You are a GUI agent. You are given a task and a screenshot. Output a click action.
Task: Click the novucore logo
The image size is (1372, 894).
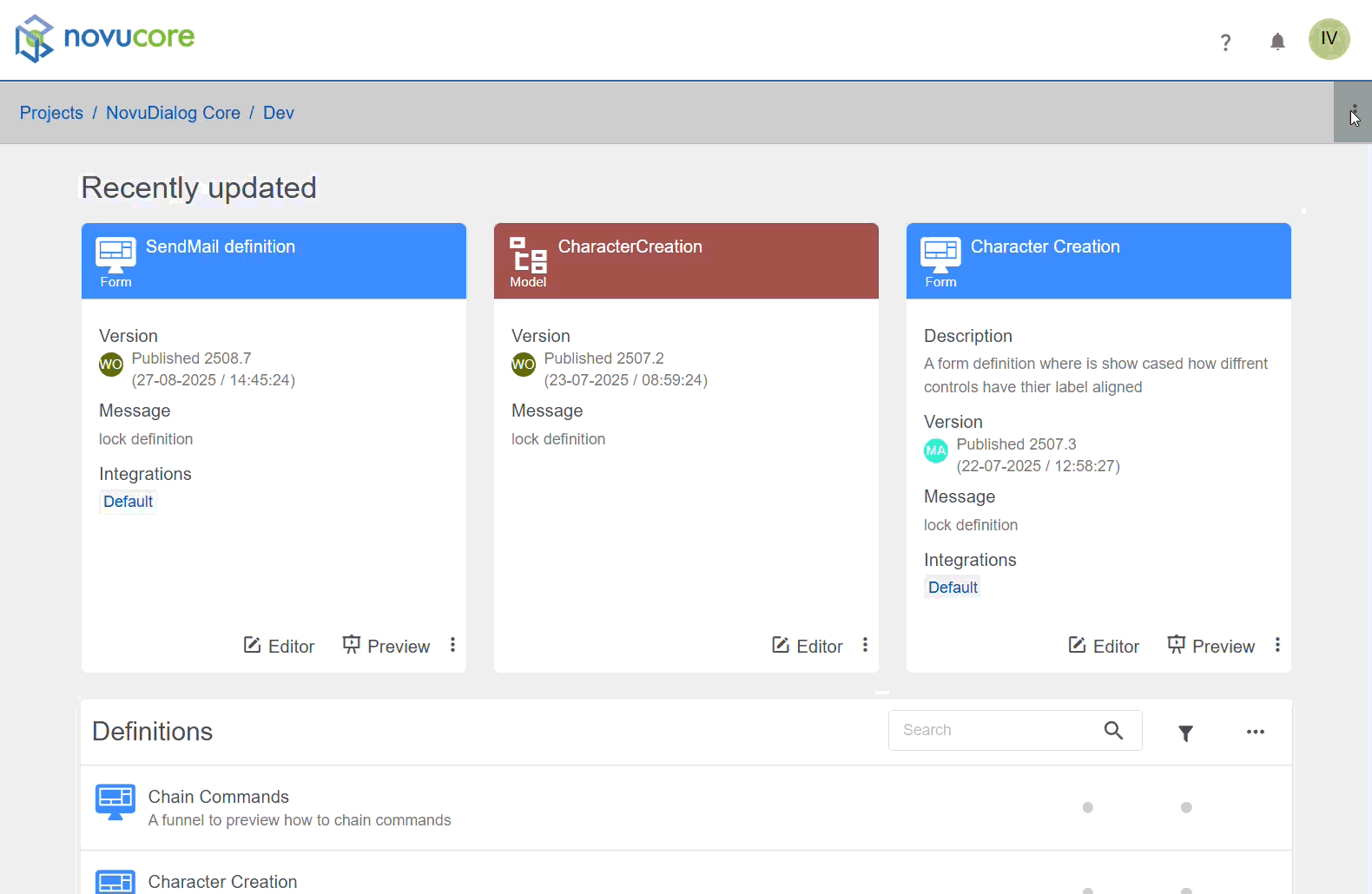[105, 38]
